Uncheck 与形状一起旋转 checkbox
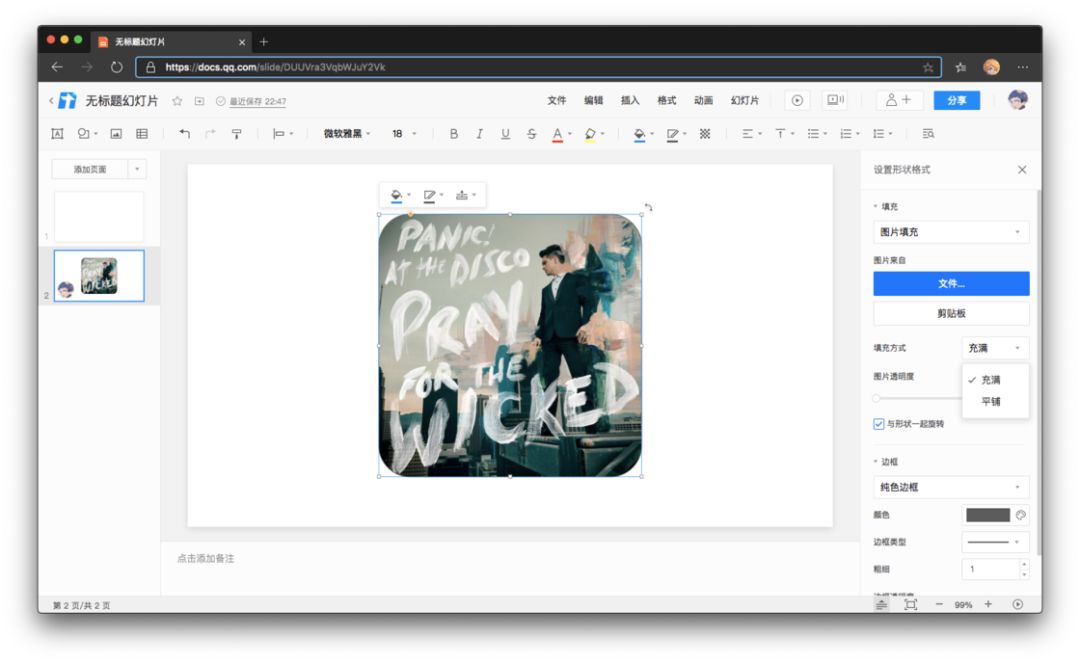This screenshot has height=663, width=1080. 878,424
